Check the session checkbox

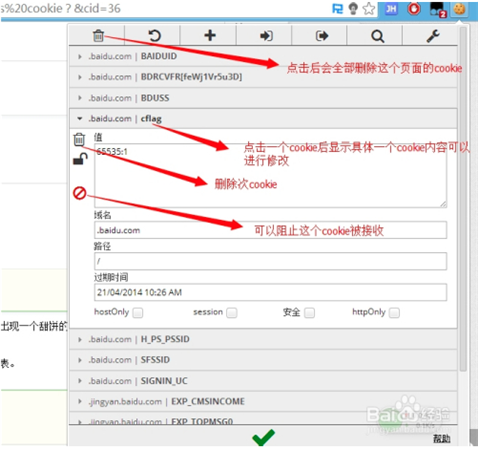pos(232,313)
